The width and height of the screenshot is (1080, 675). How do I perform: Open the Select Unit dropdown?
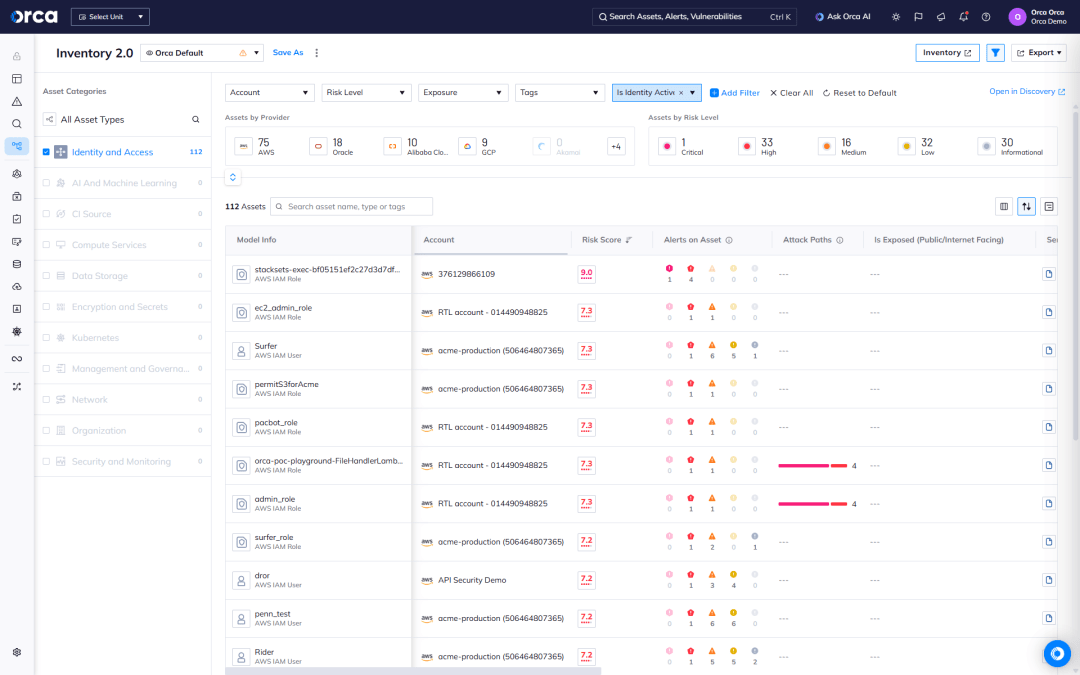(x=110, y=17)
